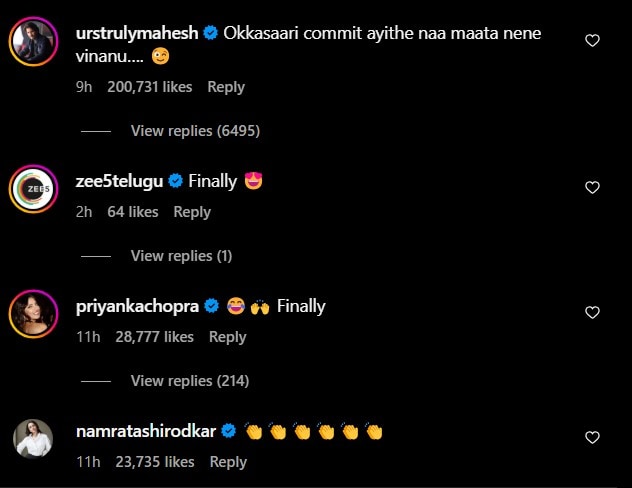
Task: Open the 28,777 likes list
Action: (154, 337)
